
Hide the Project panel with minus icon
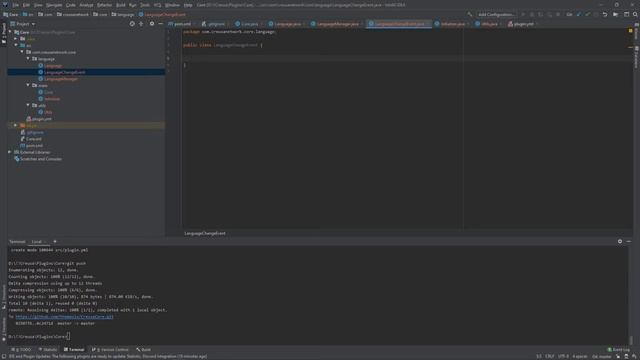click(160, 24)
